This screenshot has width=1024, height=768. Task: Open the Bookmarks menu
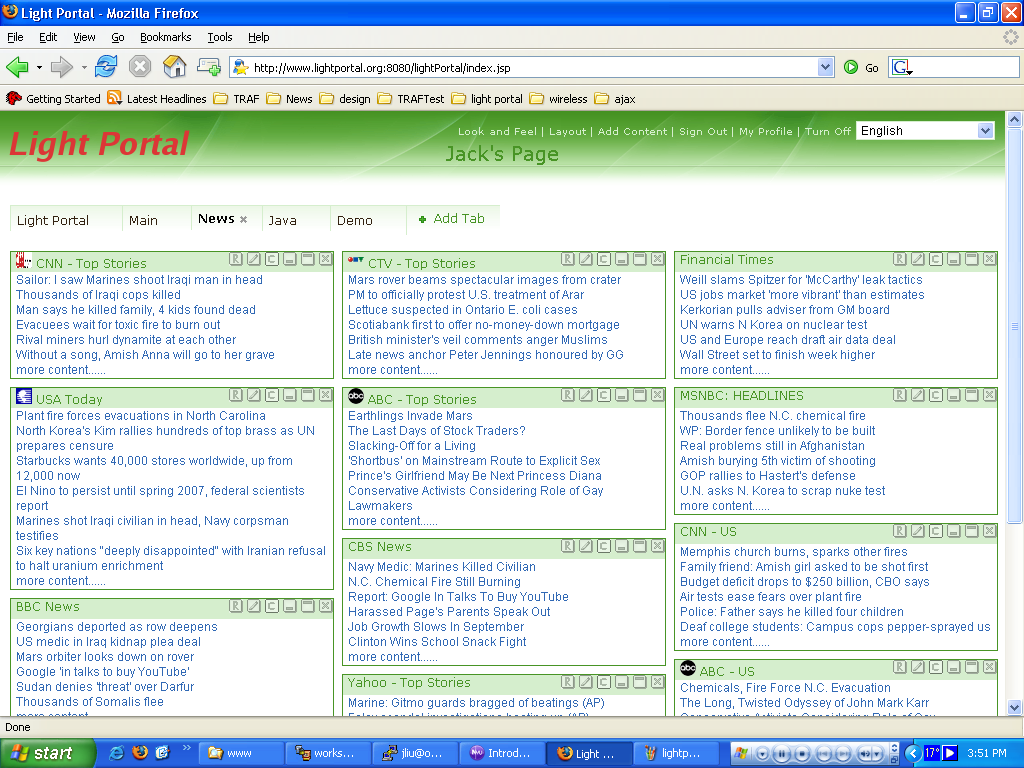pos(165,37)
